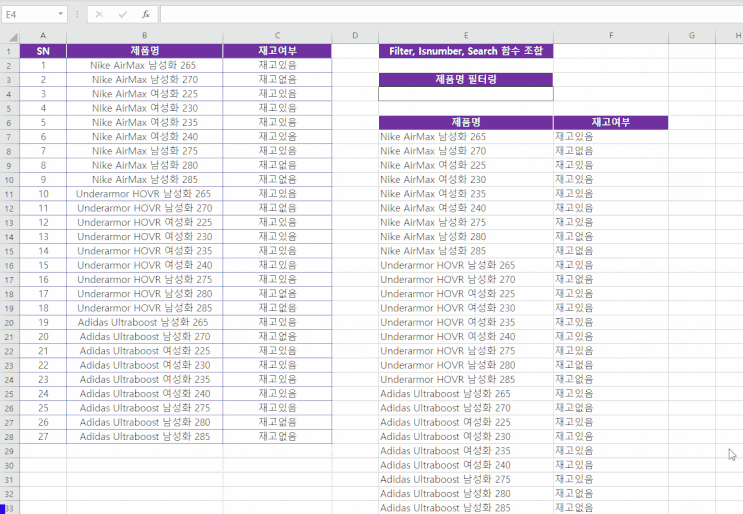Select stock cell in column C row 3

pyautogui.click(x=277, y=80)
